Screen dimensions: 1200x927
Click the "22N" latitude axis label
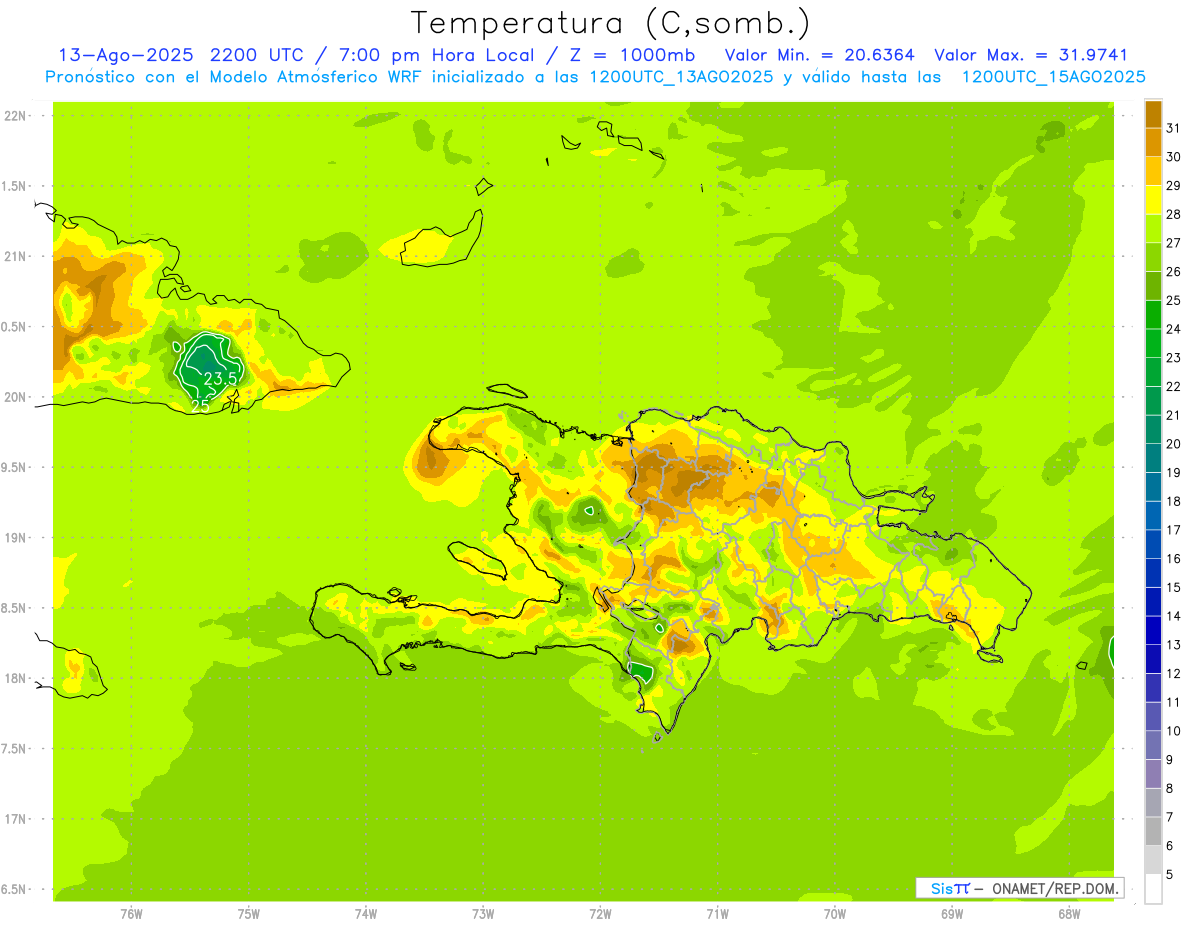(15, 116)
